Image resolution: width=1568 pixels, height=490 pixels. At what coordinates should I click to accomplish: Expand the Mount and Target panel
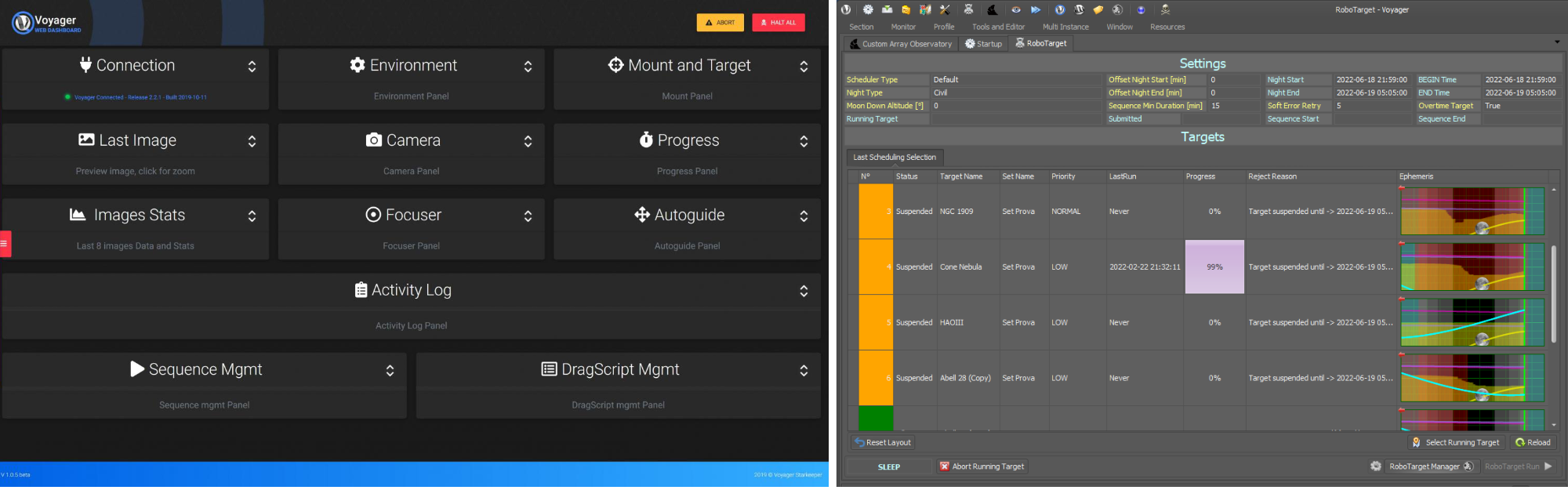[x=804, y=67]
